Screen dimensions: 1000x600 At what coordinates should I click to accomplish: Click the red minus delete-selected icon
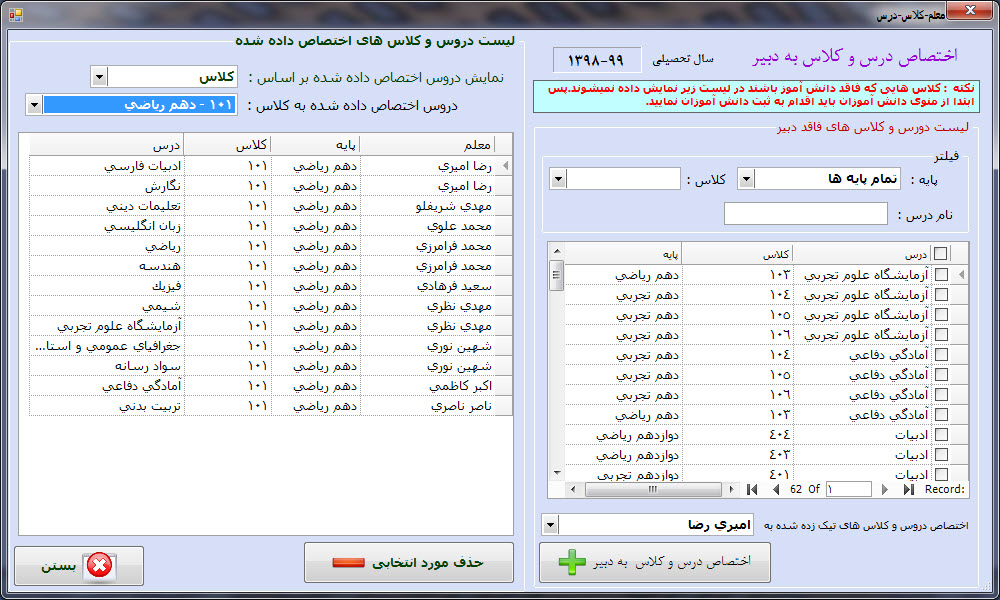click(x=349, y=563)
